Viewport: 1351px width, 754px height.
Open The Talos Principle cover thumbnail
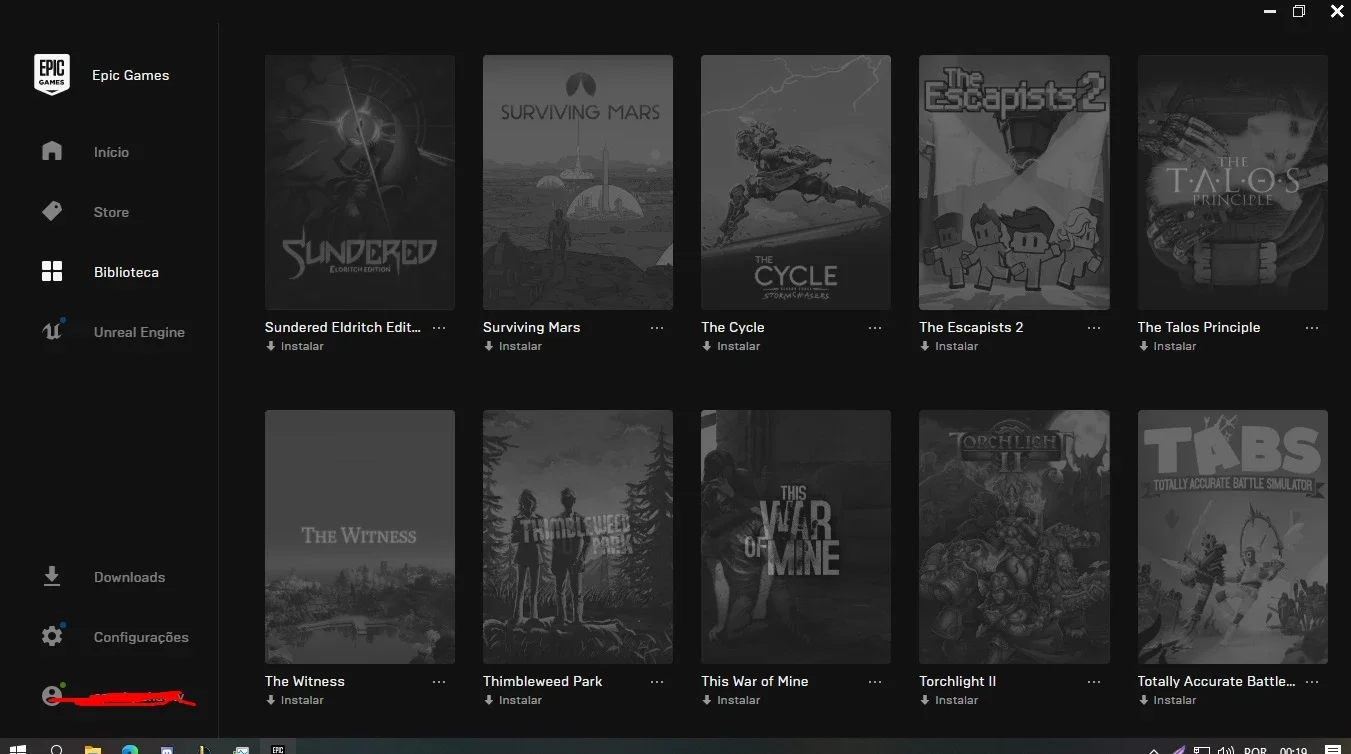click(x=1233, y=182)
